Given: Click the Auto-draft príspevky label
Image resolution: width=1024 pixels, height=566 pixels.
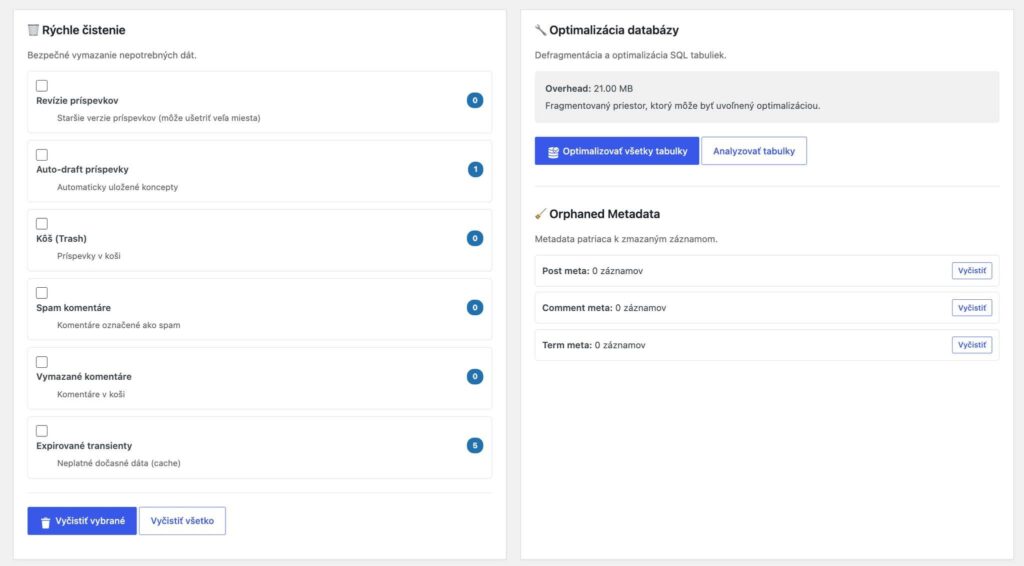Looking at the screenshot, I should coord(82,170).
